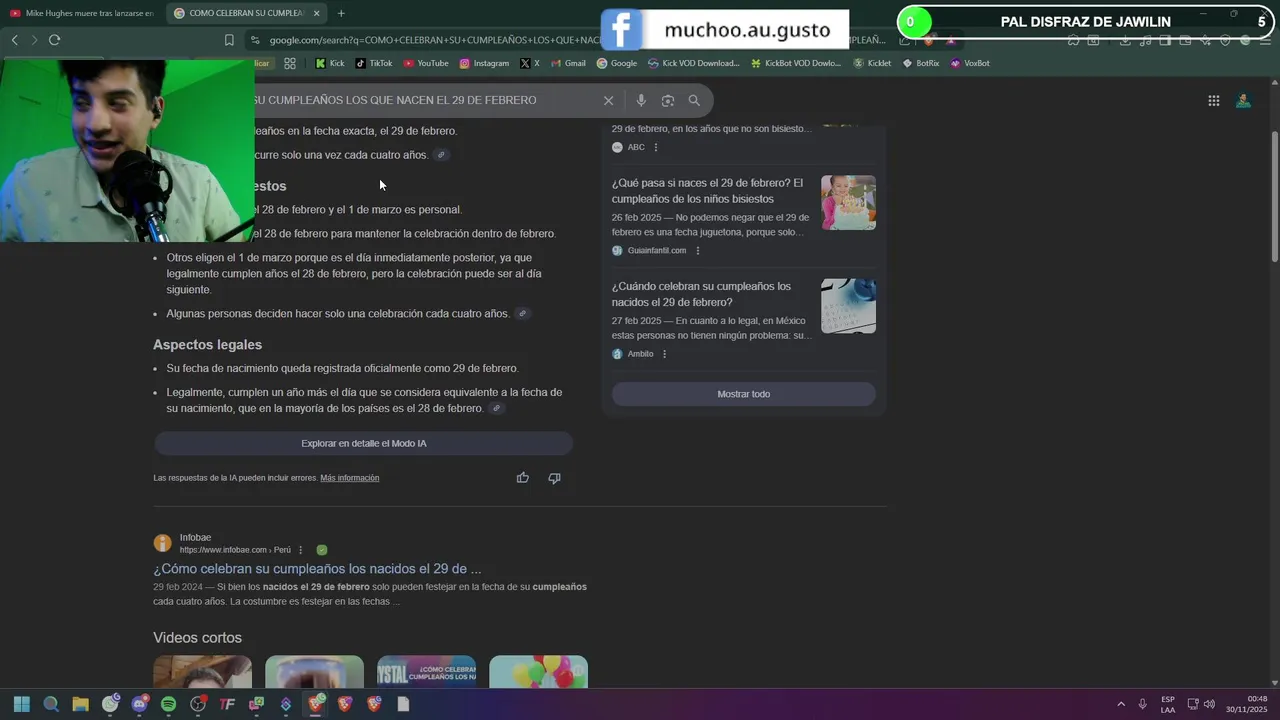Click the taskbar microphone icon

1142,704
